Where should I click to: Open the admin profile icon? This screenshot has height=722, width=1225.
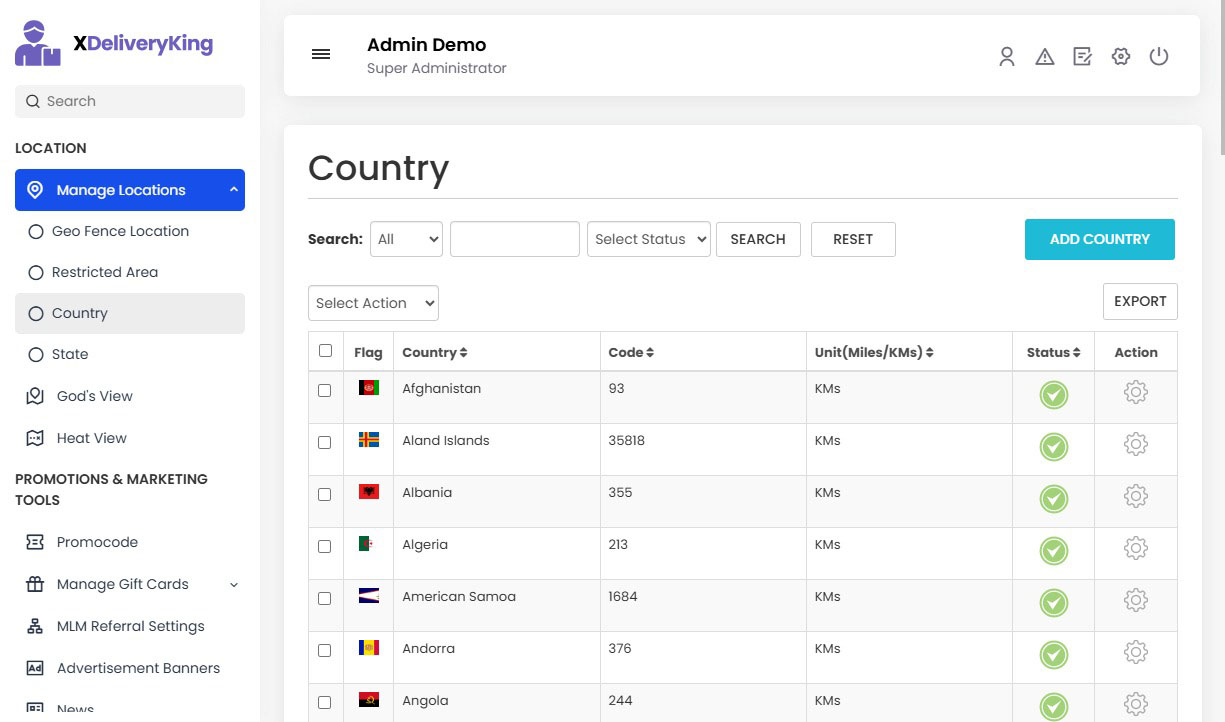(x=1007, y=57)
